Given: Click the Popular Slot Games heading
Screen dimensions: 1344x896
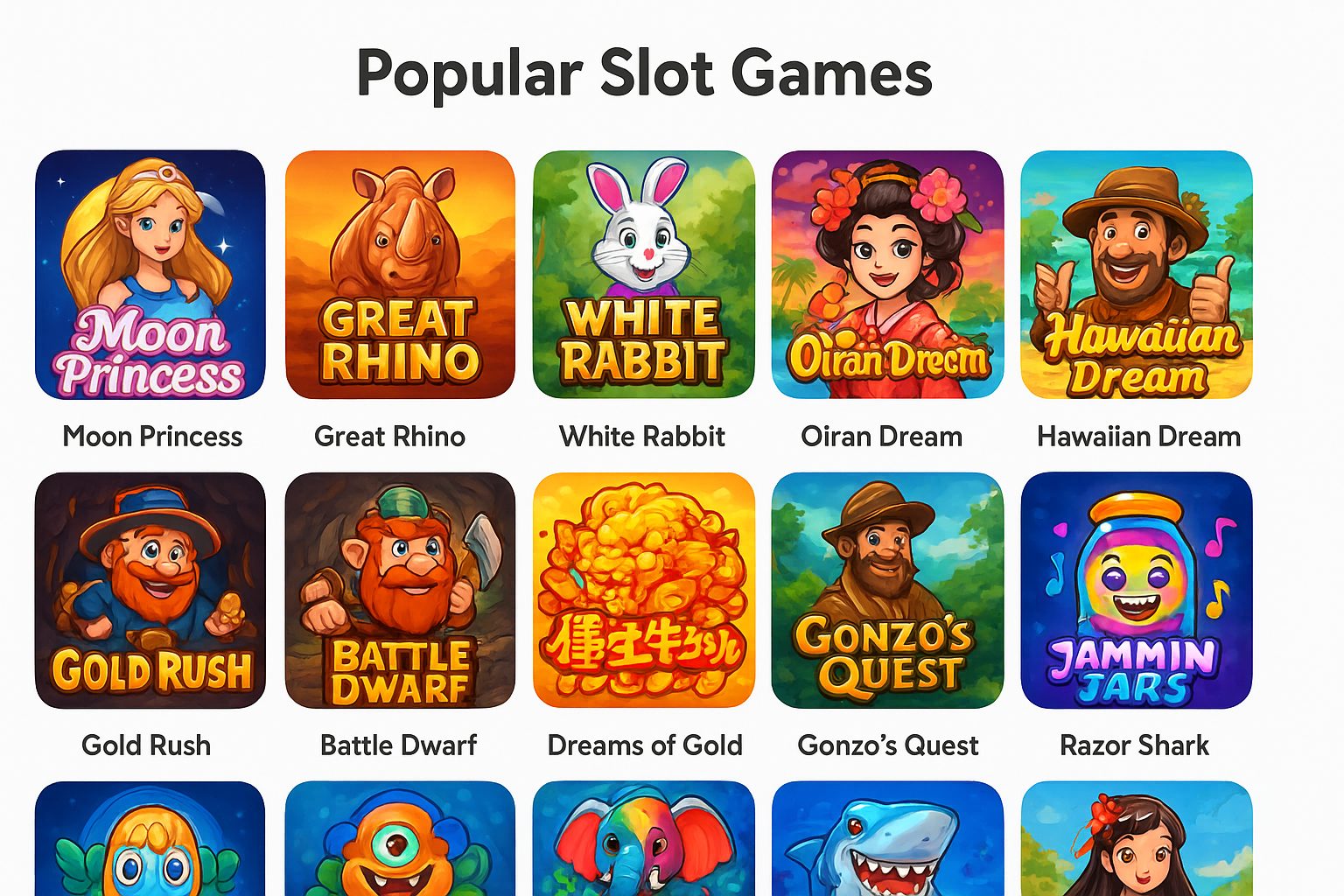Looking at the screenshot, I should [x=645, y=73].
